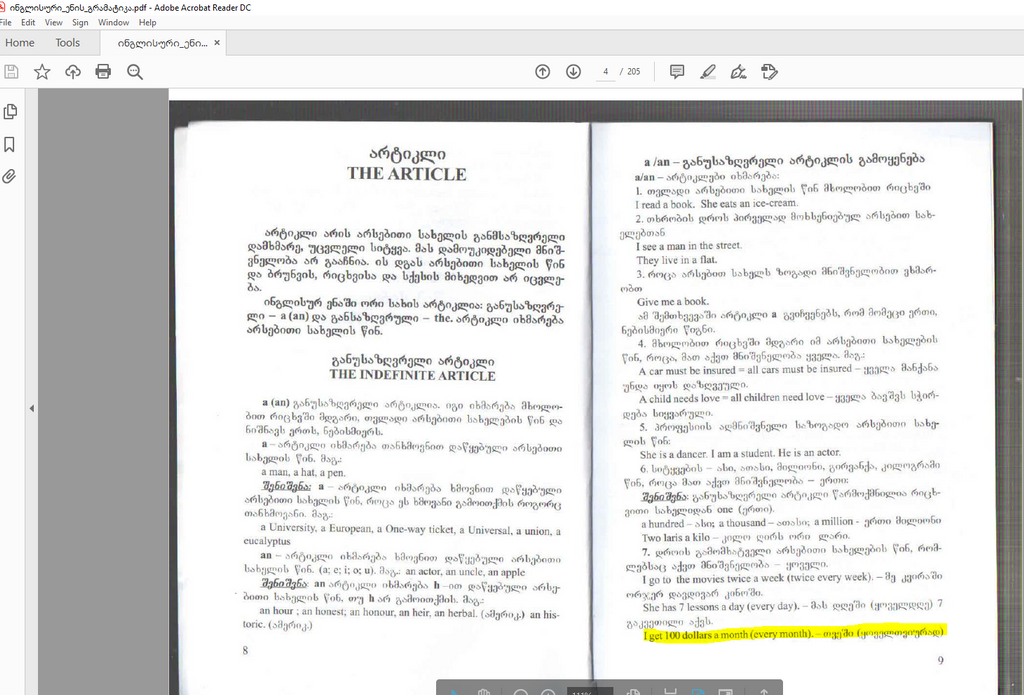Click the line starting 'A child needs love'
This screenshot has height=695, width=1024.
[788, 397]
